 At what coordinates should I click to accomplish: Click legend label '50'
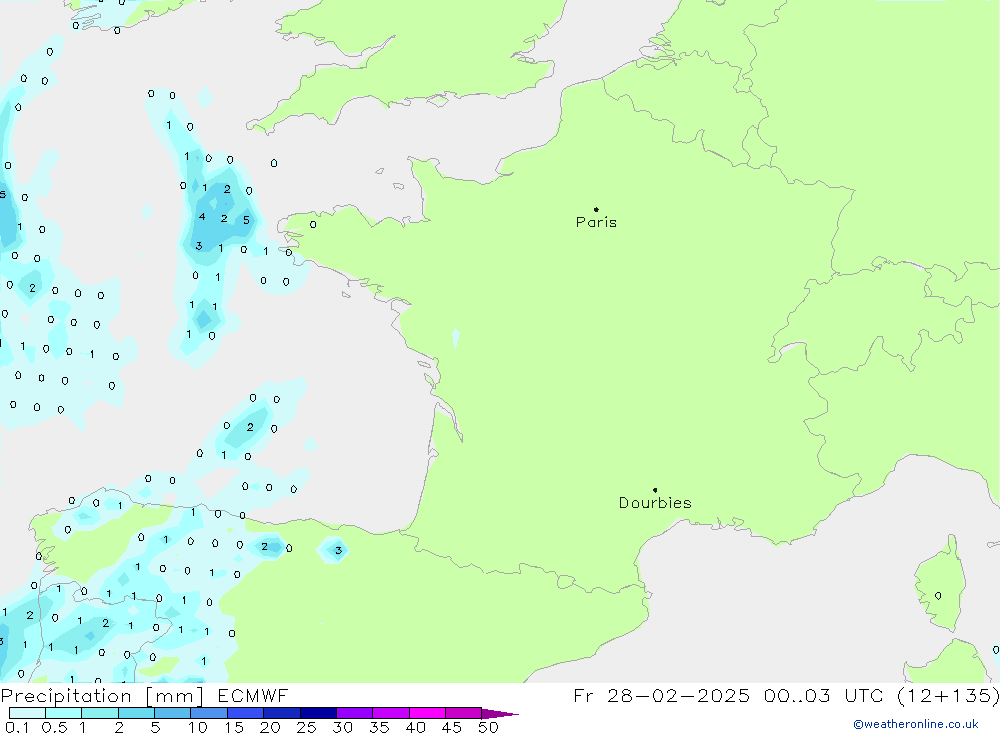(489, 727)
